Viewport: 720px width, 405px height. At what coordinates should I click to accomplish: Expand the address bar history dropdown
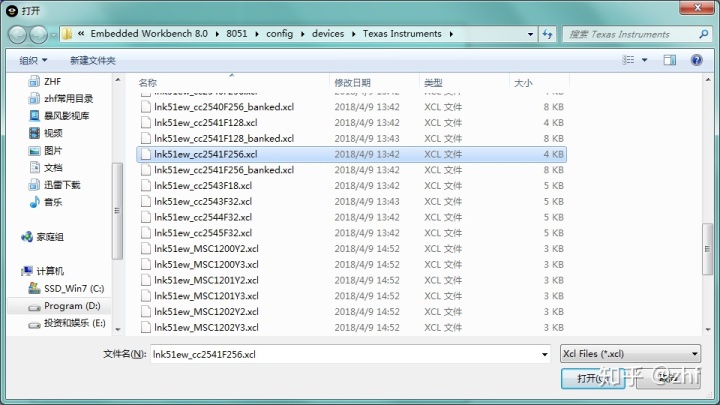pos(530,34)
